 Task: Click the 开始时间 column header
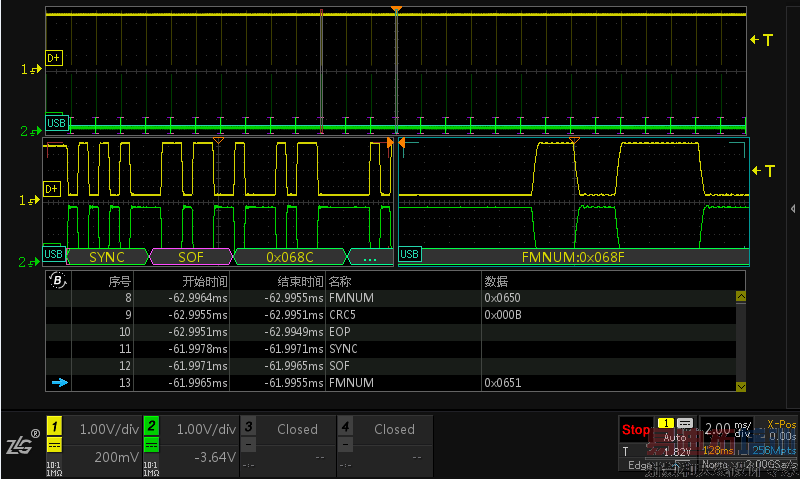pos(205,282)
